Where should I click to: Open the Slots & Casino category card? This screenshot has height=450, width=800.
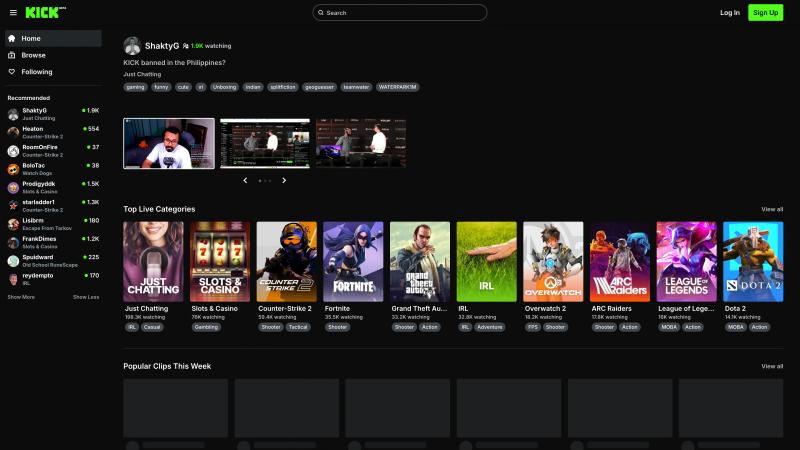pos(220,261)
